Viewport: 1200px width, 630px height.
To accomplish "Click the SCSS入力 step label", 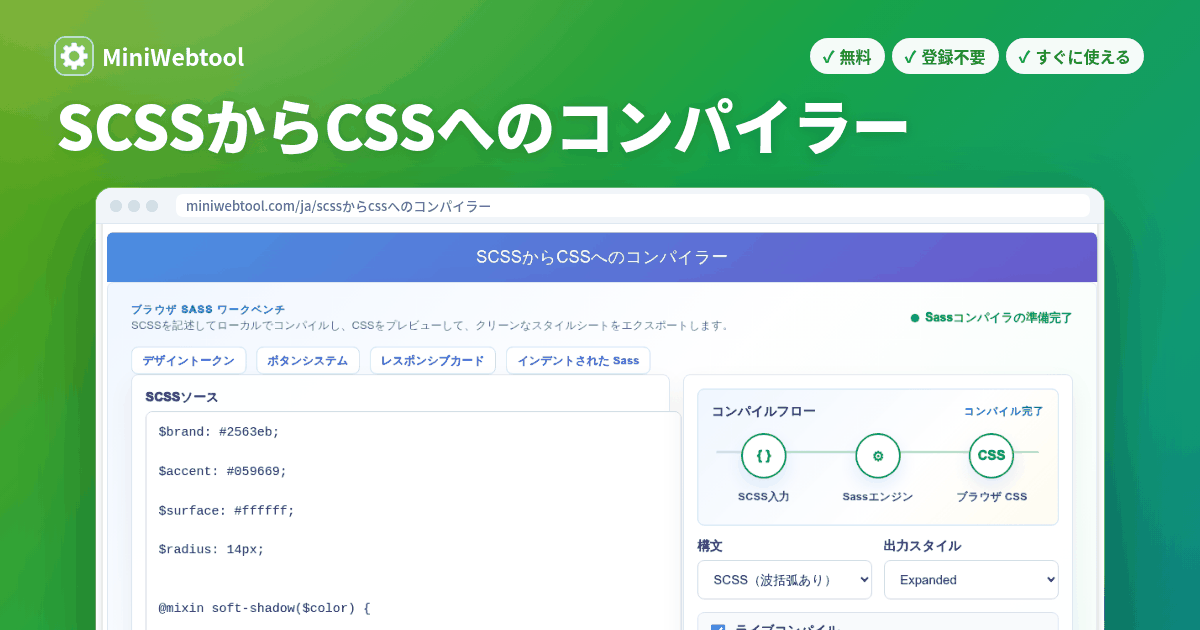I will [764, 497].
